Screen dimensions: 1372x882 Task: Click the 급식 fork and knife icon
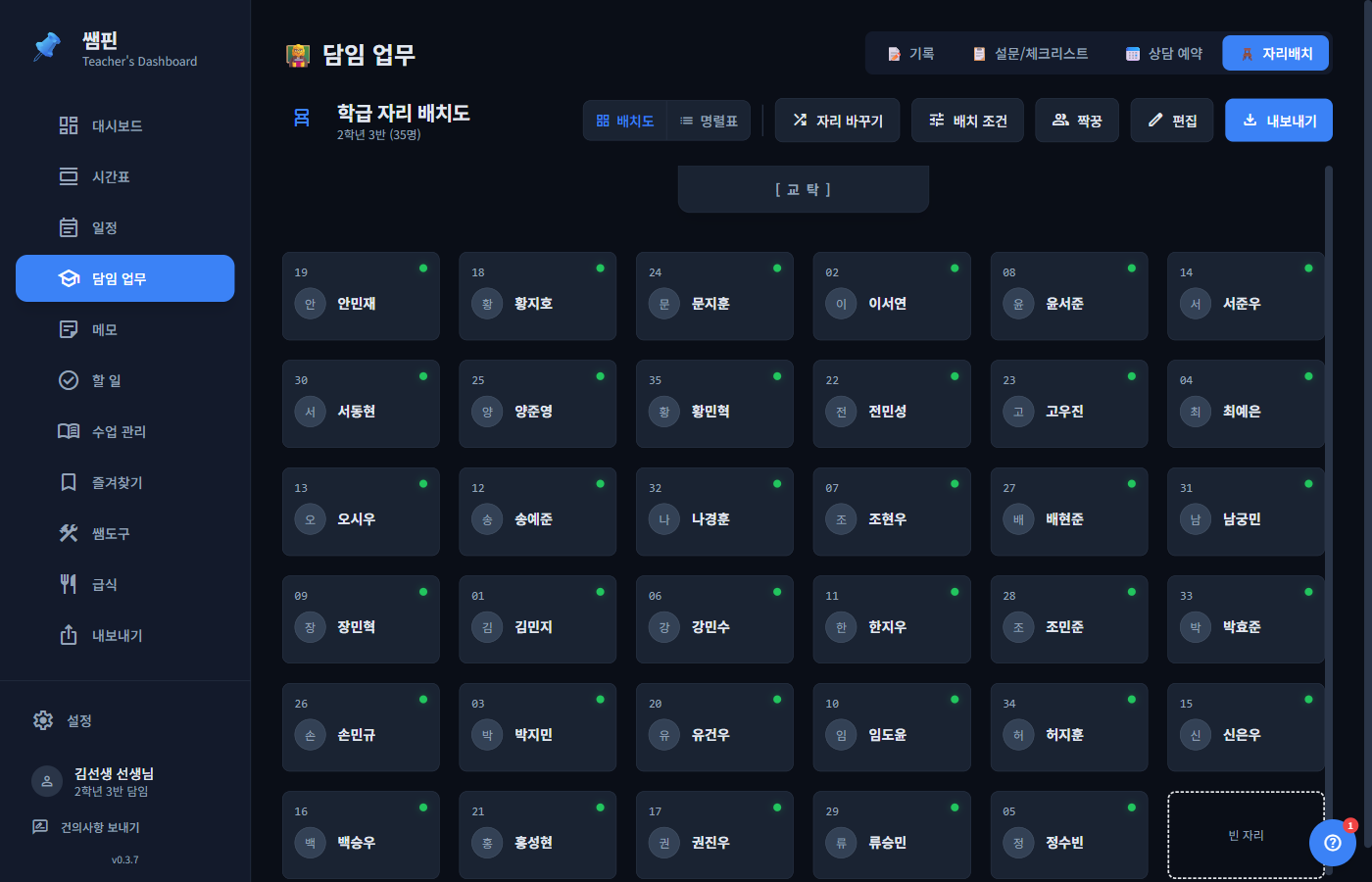point(69,584)
